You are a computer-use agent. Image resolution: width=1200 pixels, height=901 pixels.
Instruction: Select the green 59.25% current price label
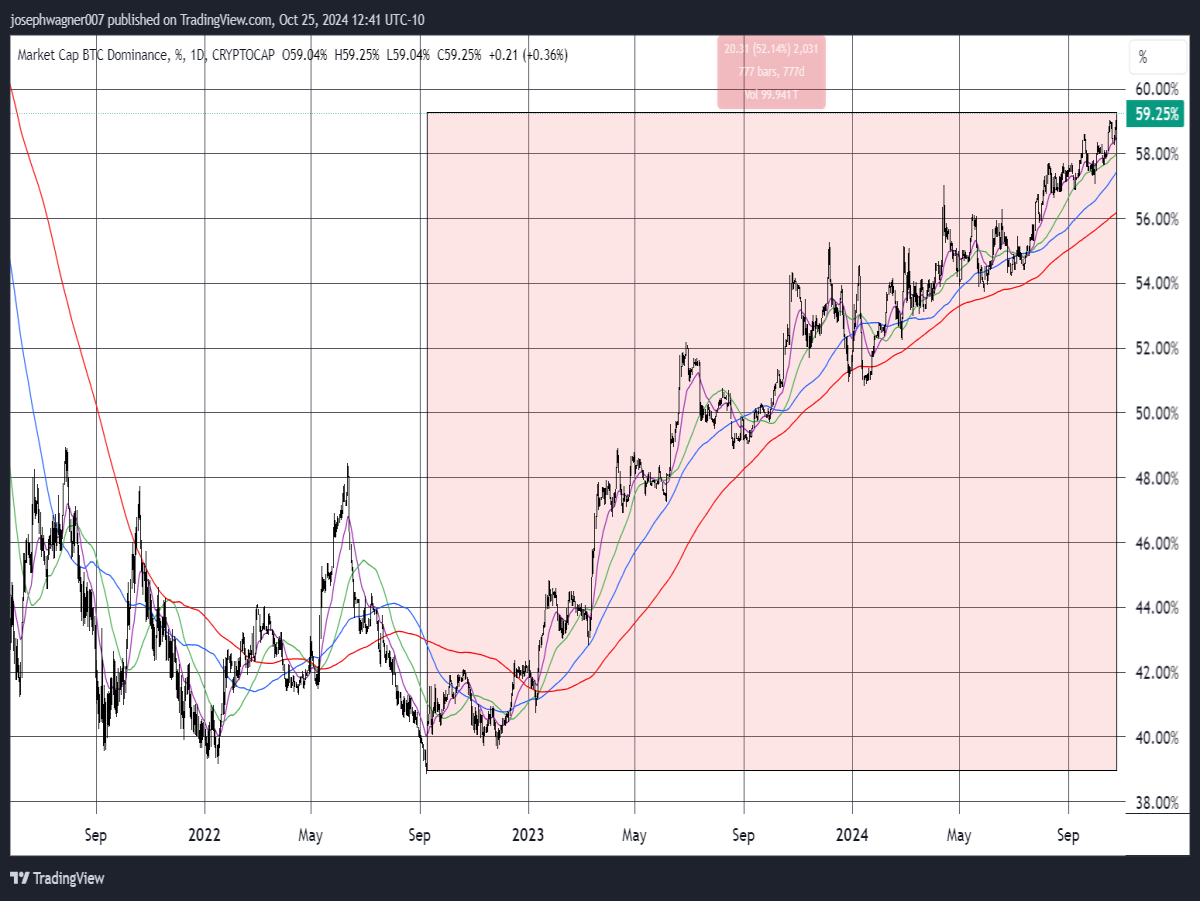pyautogui.click(x=1155, y=114)
